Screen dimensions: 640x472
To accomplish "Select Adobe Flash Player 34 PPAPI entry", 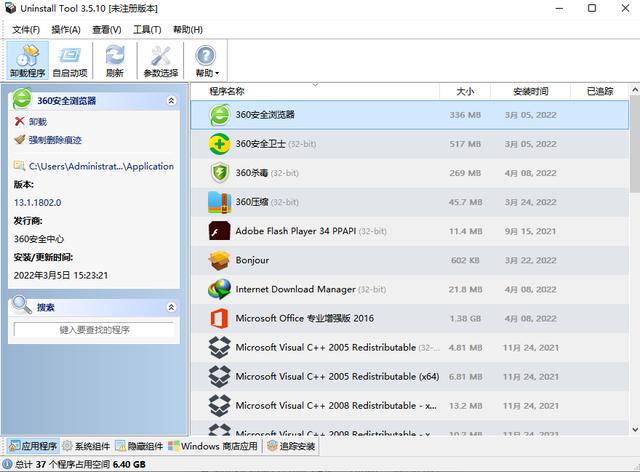I will tap(296, 231).
